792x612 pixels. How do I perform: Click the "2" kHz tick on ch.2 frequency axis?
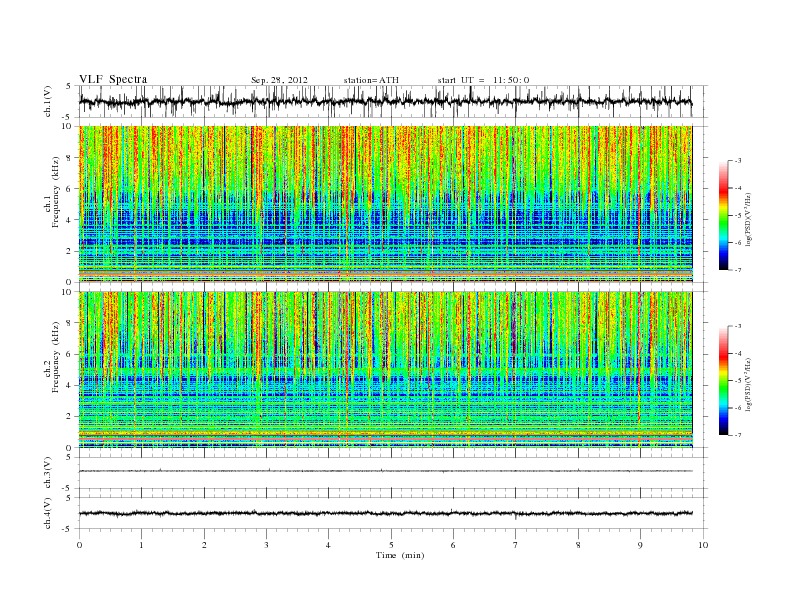[70, 417]
